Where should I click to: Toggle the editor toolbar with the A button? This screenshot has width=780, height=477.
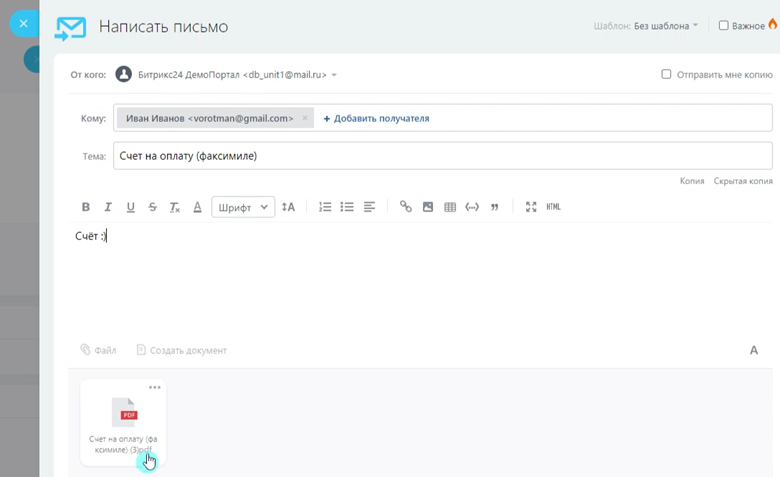(754, 350)
